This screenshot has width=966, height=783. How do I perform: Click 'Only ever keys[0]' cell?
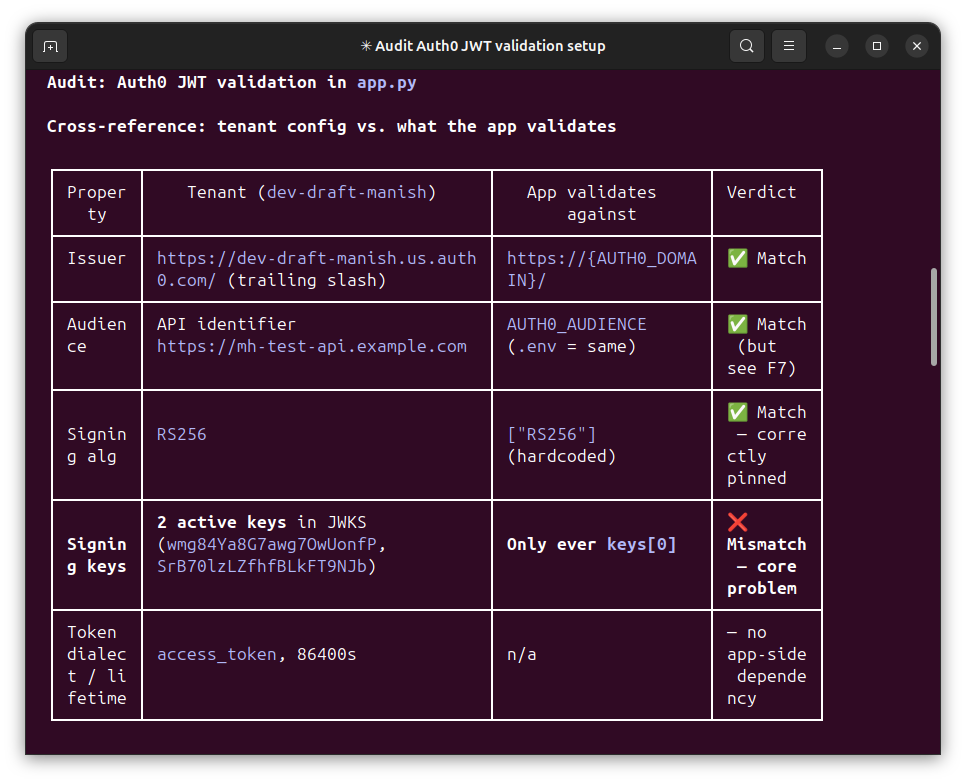click(x=591, y=545)
